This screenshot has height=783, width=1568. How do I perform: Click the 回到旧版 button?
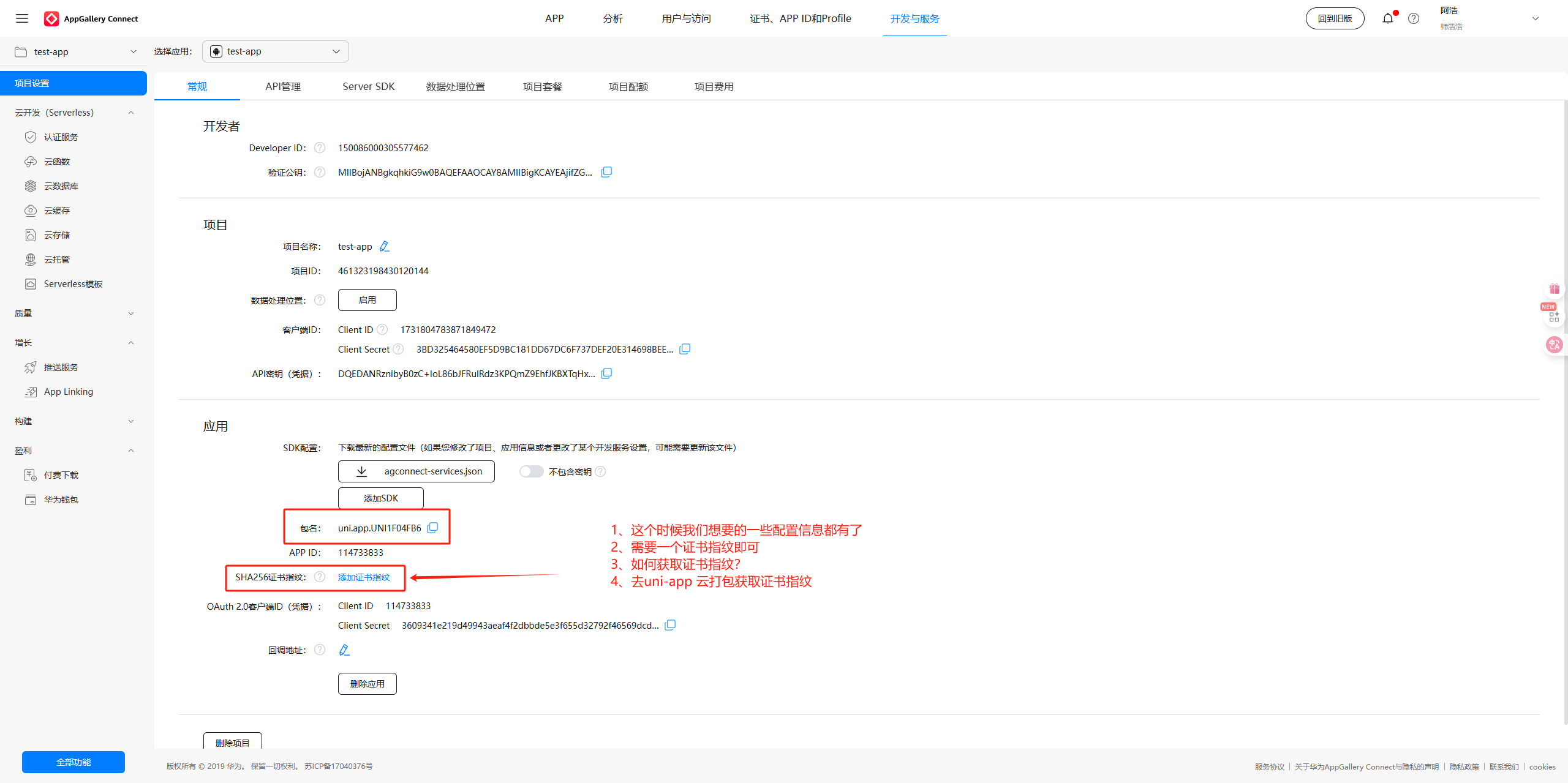pyautogui.click(x=1335, y=18)
